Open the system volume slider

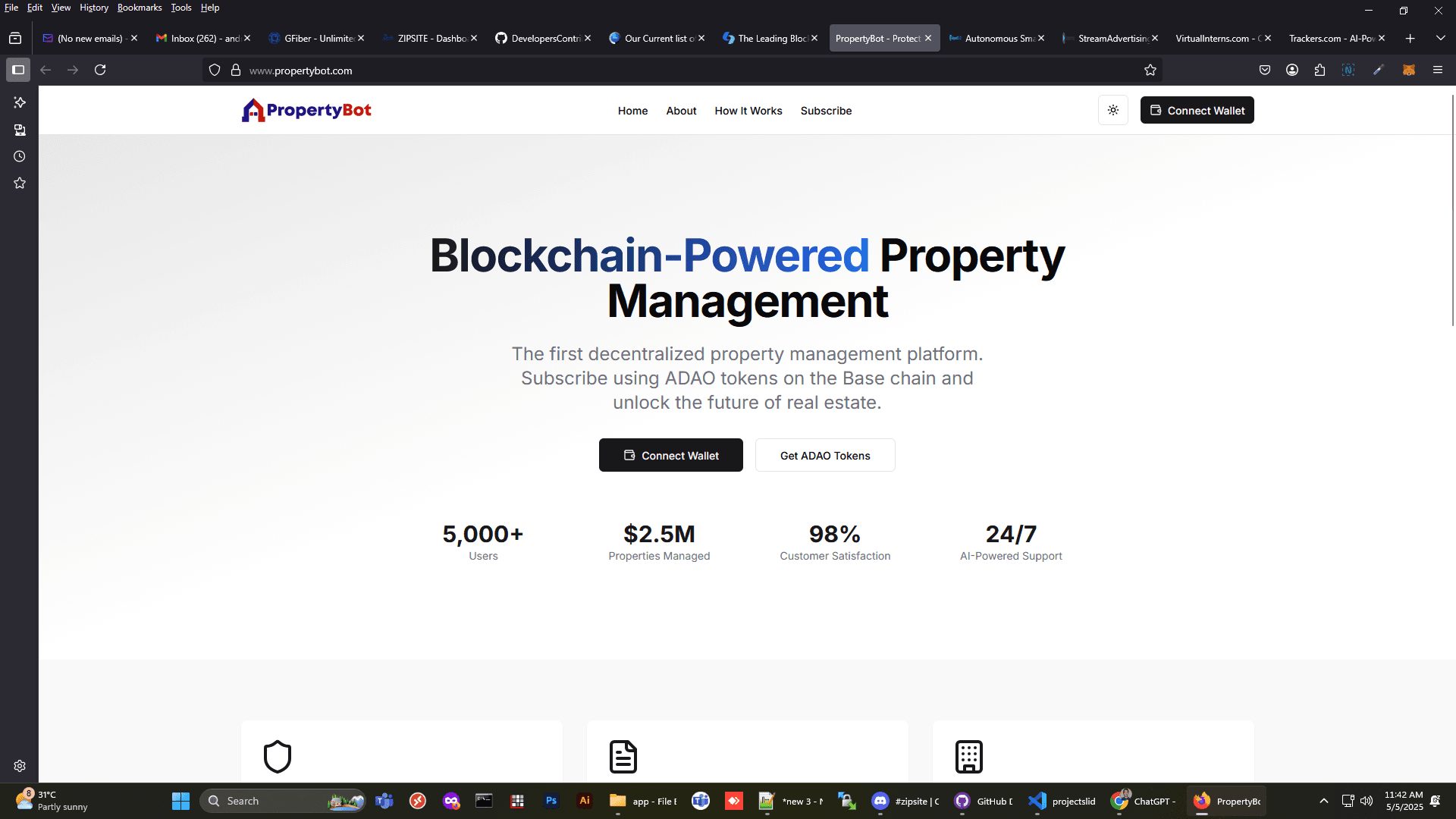coord(1367,800)
